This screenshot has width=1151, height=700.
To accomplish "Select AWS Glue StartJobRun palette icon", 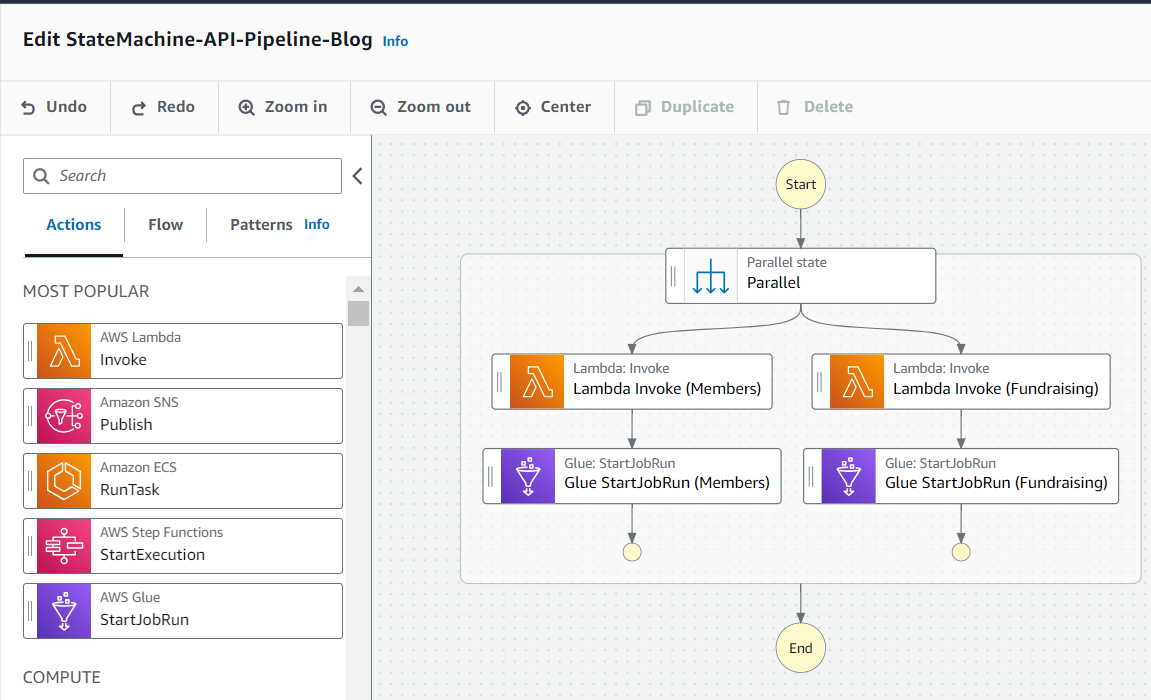I will point(64,611).
